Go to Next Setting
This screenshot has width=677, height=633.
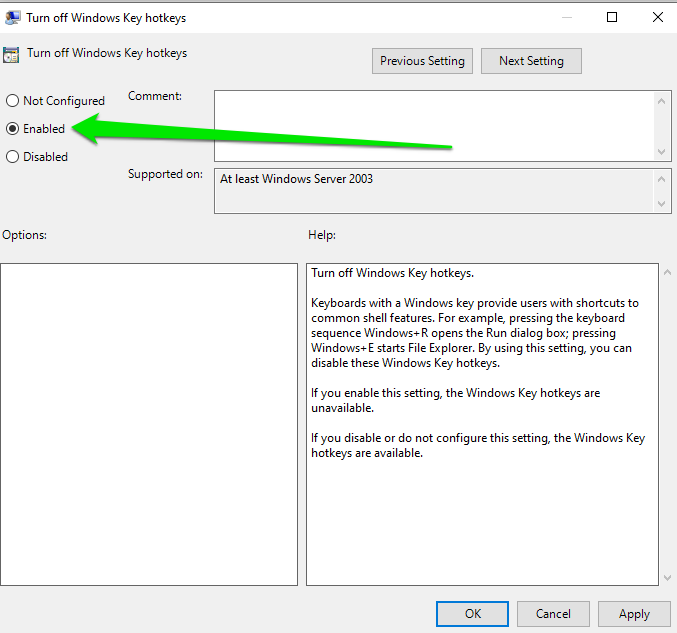[x=531, y=61]
